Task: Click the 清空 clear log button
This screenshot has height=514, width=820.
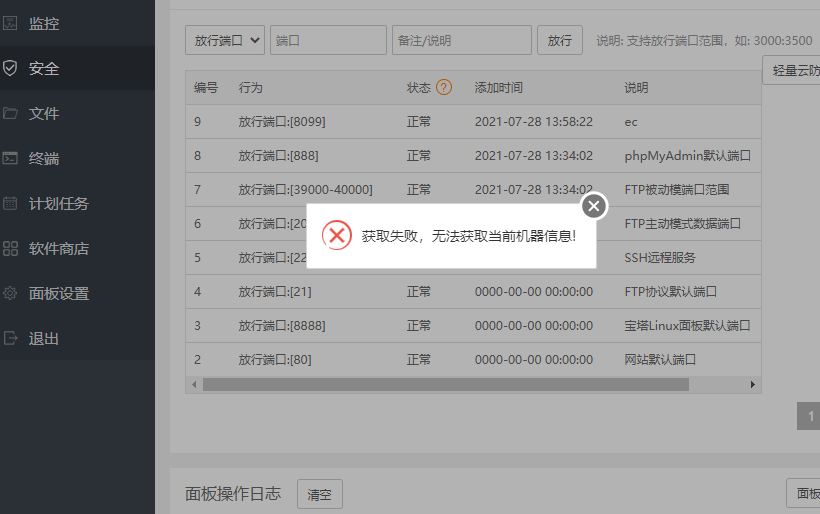Action: point(320,494)
